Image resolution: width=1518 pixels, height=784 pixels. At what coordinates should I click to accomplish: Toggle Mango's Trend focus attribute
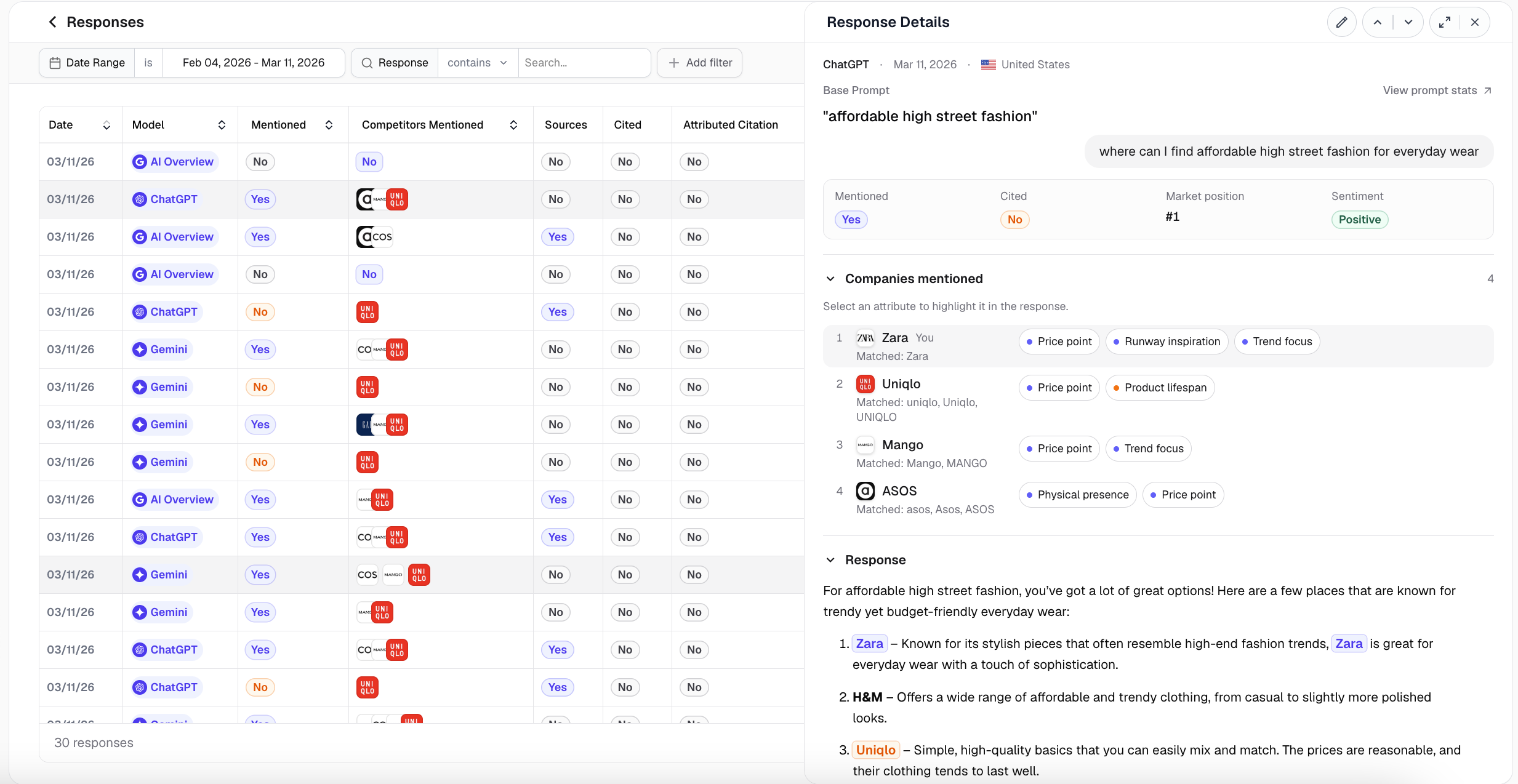(x=1148, y=449)
